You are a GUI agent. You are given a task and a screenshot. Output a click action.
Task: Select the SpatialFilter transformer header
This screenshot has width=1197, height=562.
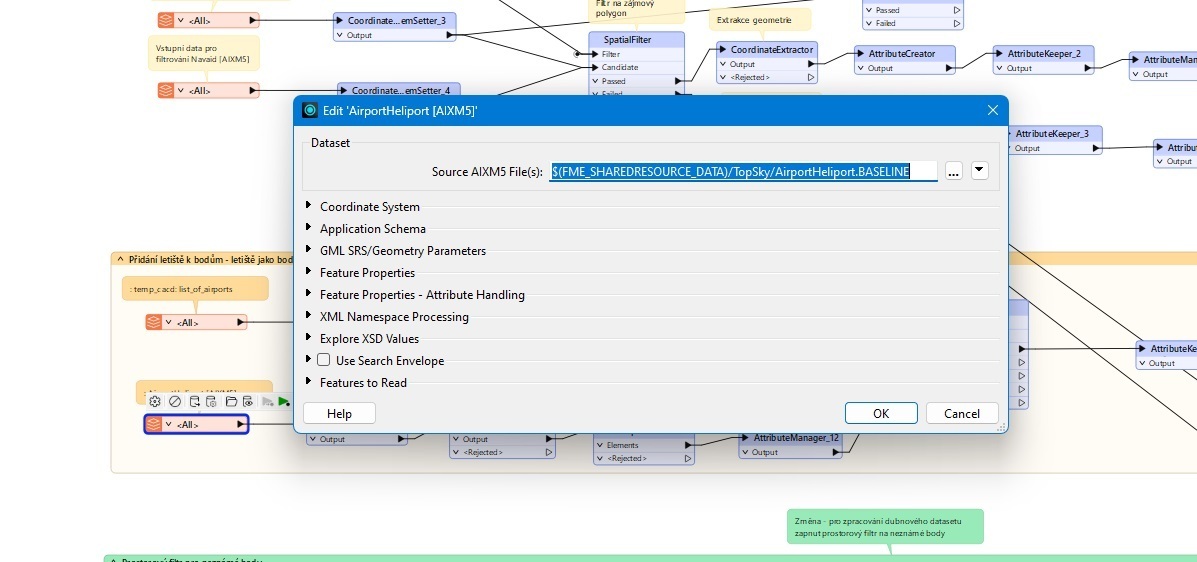637,40
